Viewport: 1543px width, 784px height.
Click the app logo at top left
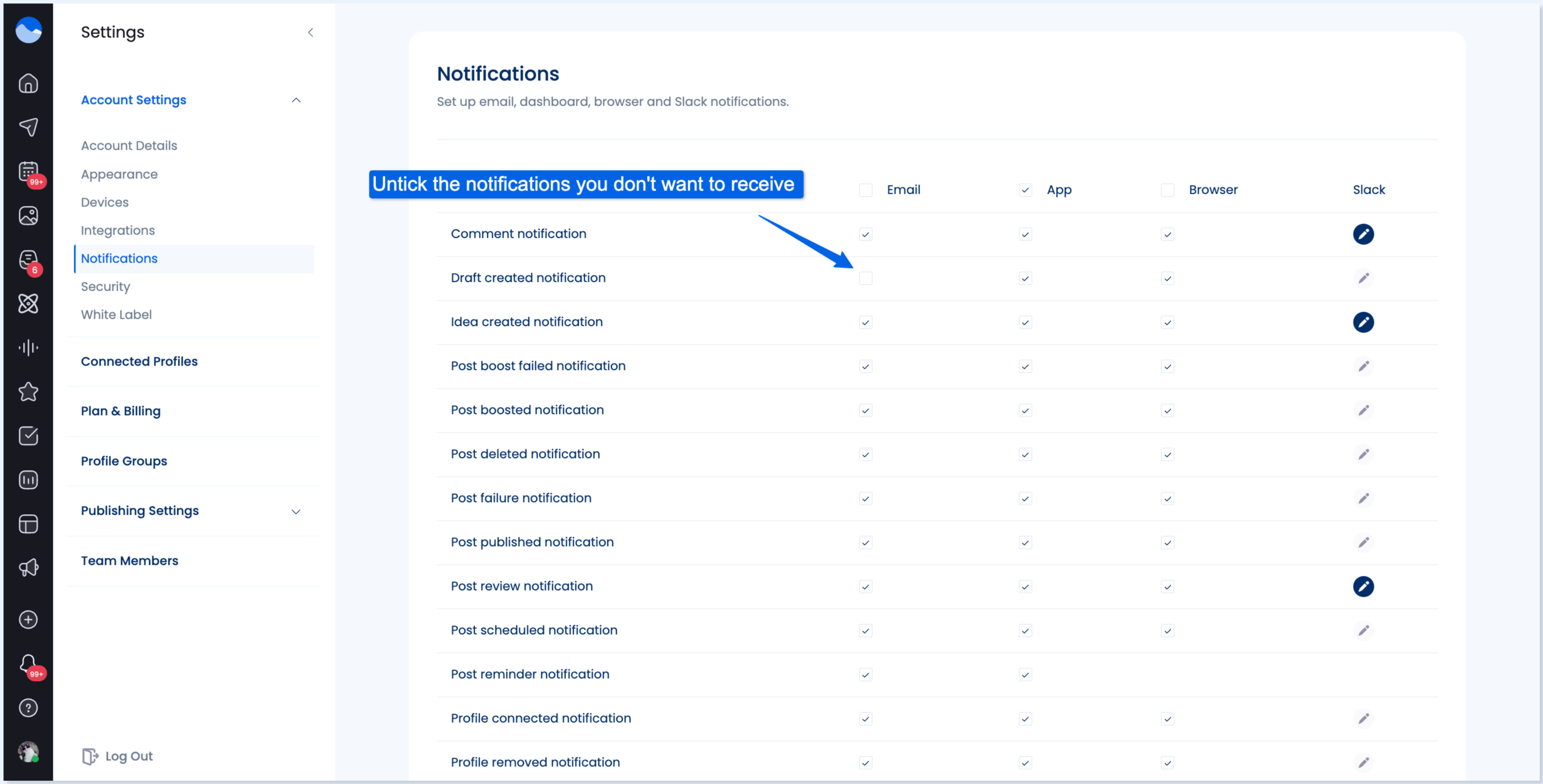[28, 30]
